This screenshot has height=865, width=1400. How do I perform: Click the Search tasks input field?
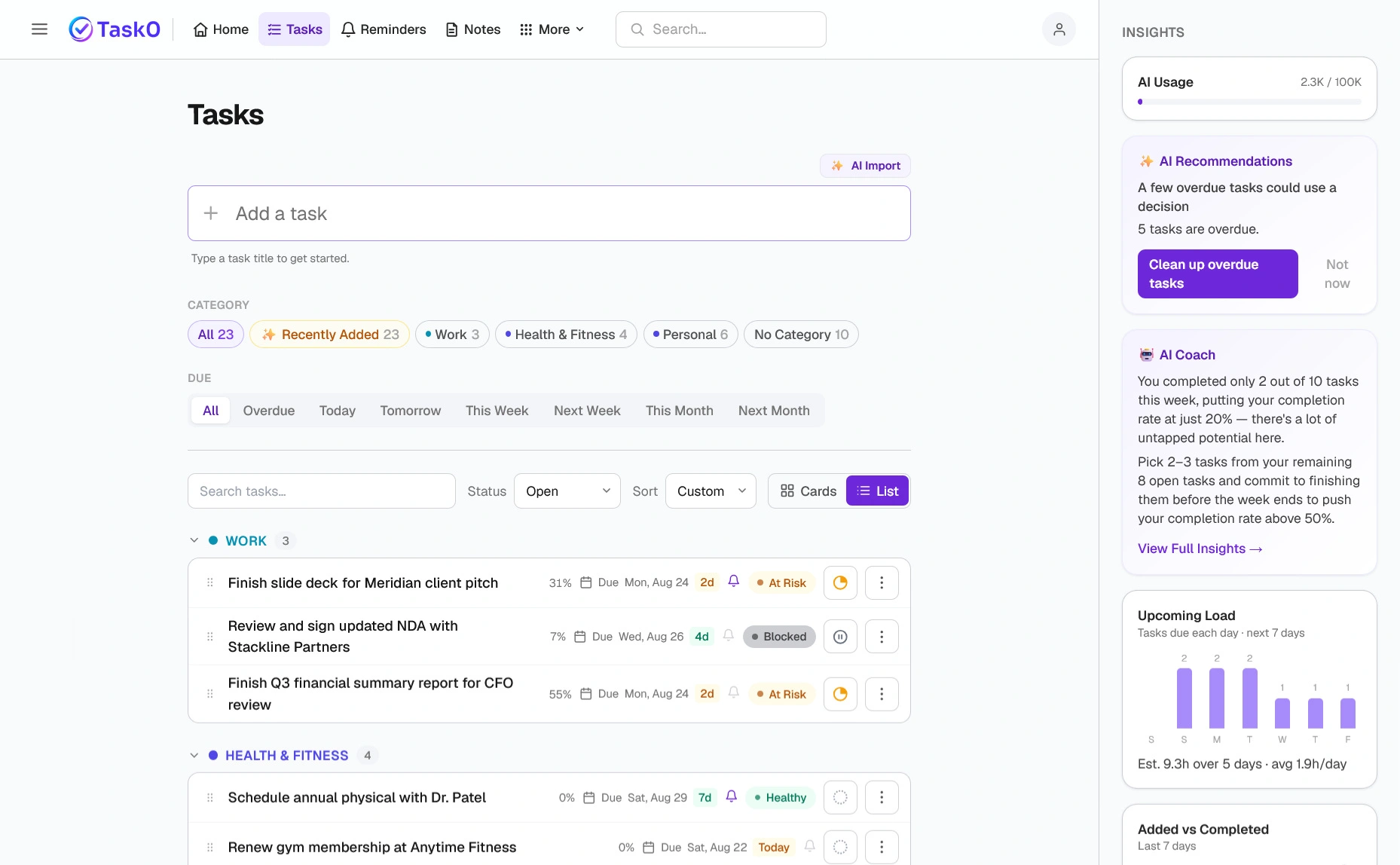click(x=322, y=491)
